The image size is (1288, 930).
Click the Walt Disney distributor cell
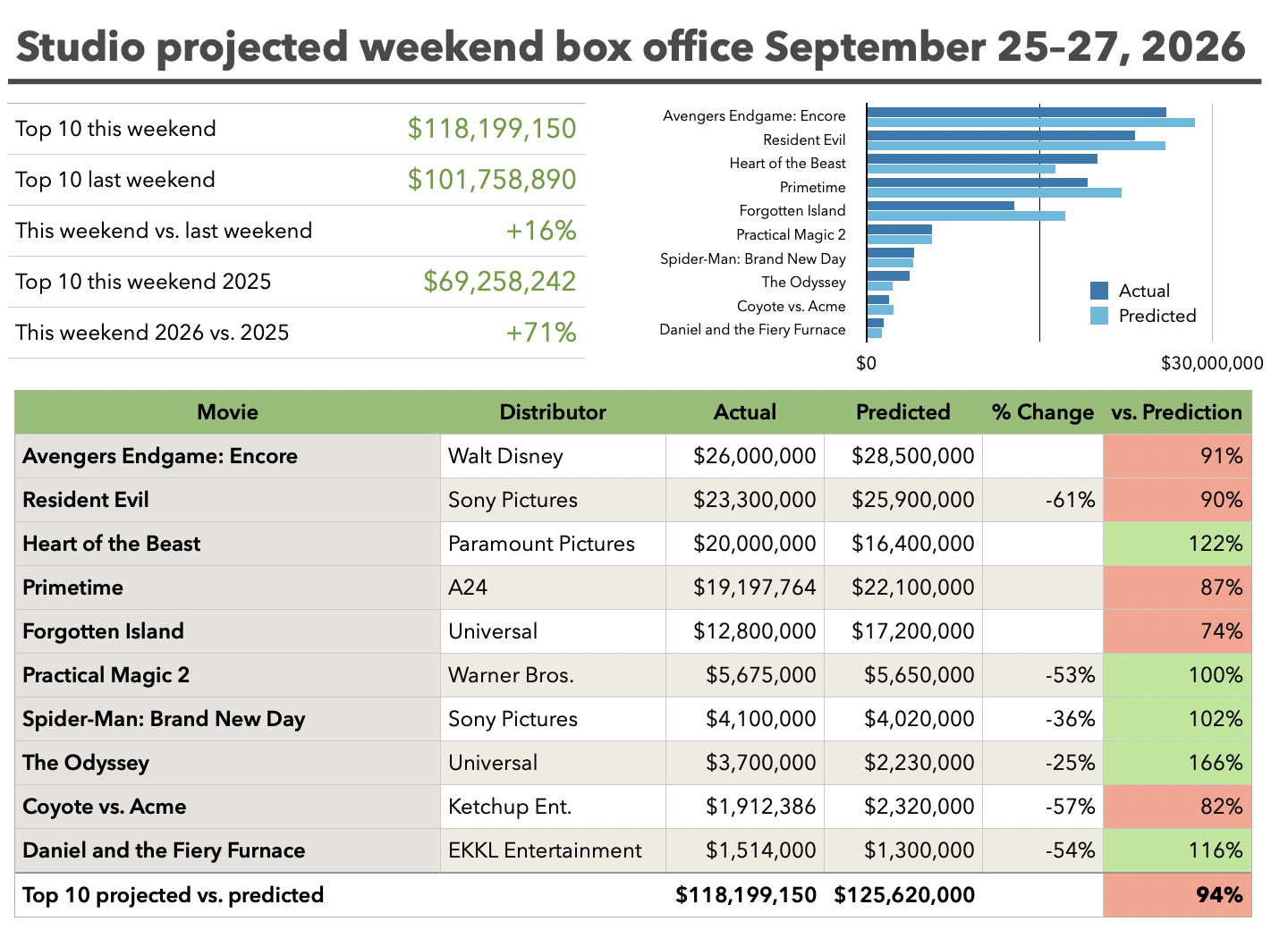(554, 456)
